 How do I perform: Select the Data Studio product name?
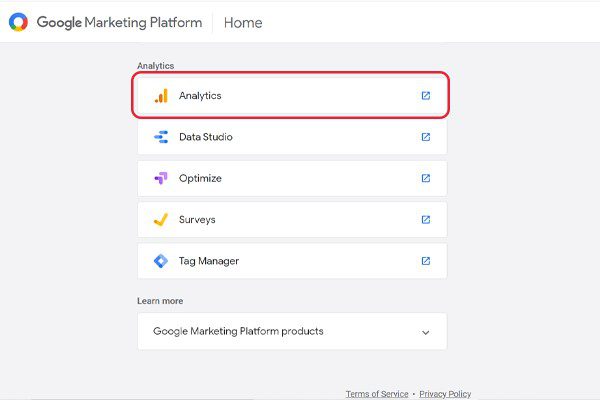pyautogui.click(x=206, y=137)
